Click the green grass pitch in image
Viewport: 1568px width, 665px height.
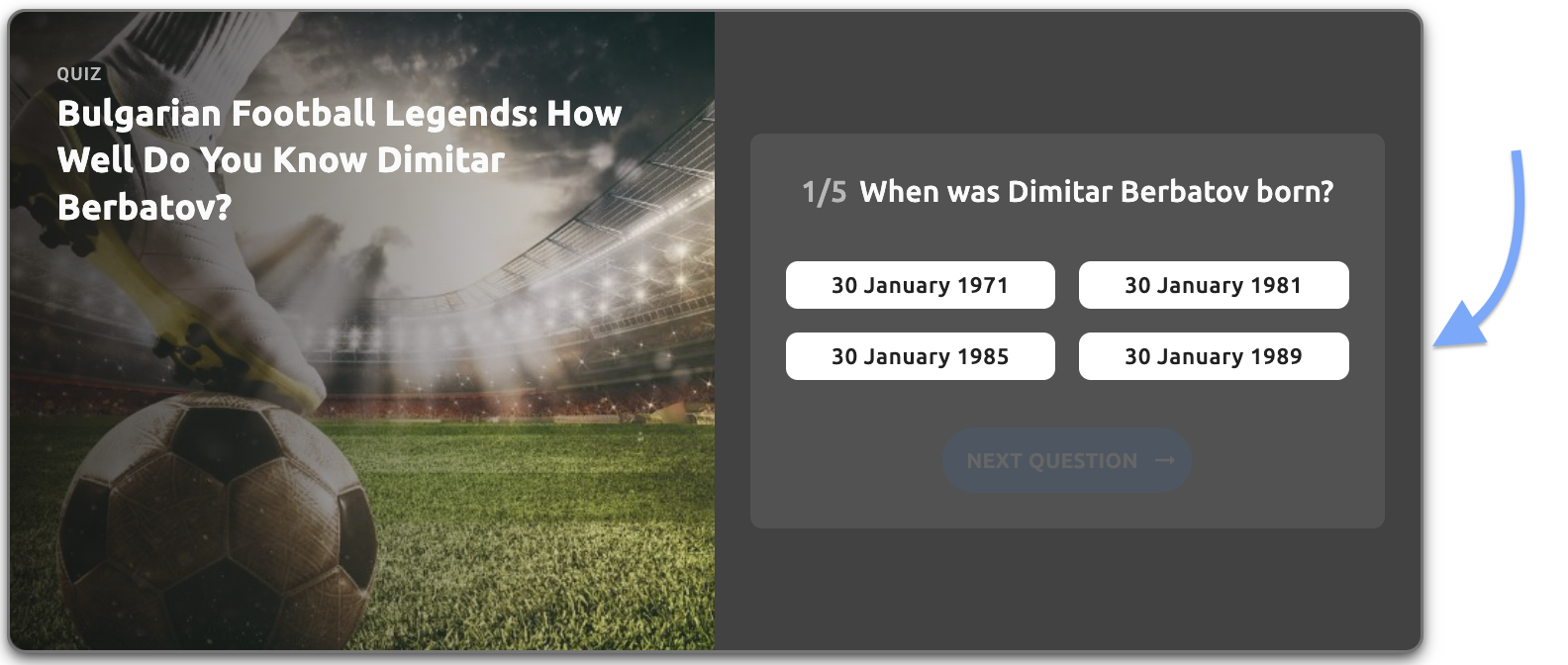click(544, 534)
